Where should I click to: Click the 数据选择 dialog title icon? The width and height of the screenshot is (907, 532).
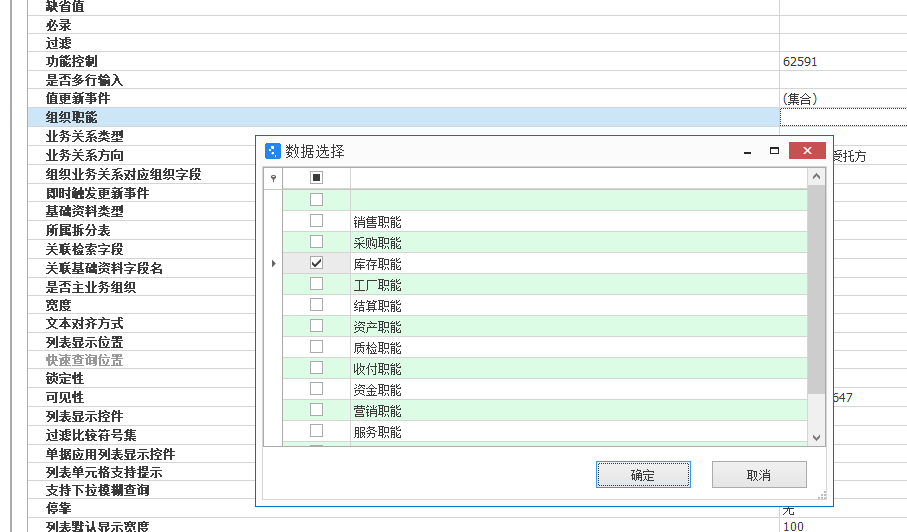point(272,151)
